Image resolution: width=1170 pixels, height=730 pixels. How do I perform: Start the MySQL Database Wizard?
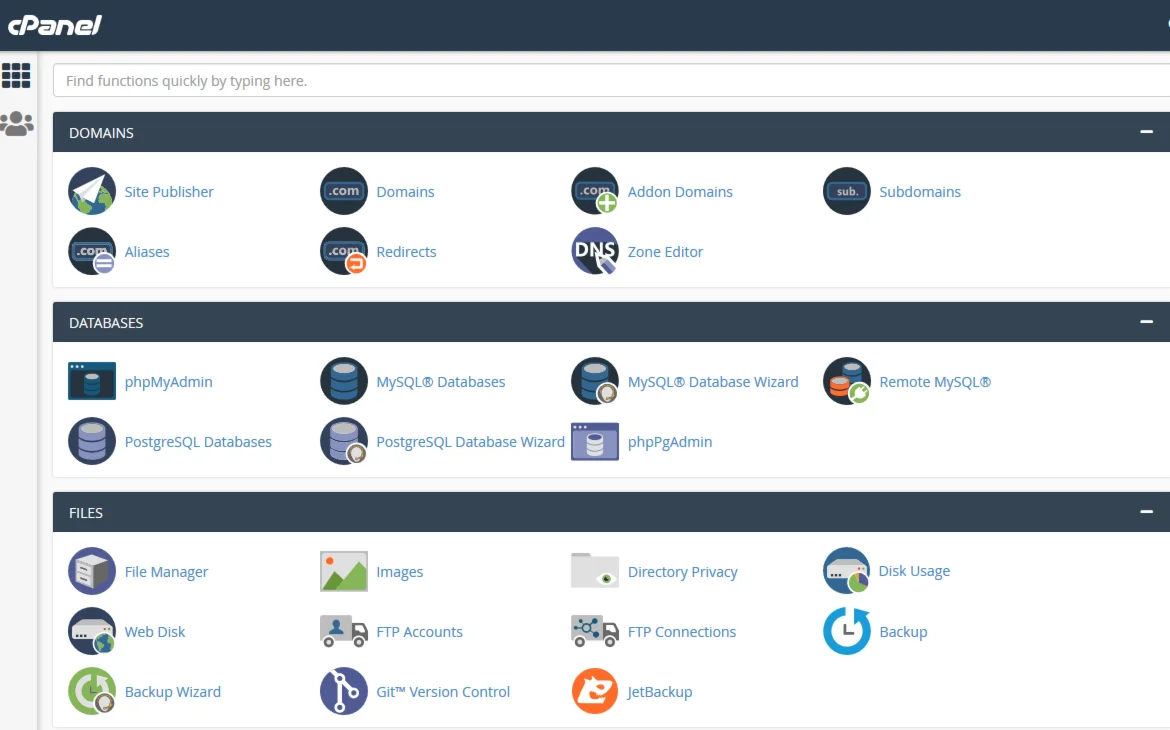coord(713,381)
